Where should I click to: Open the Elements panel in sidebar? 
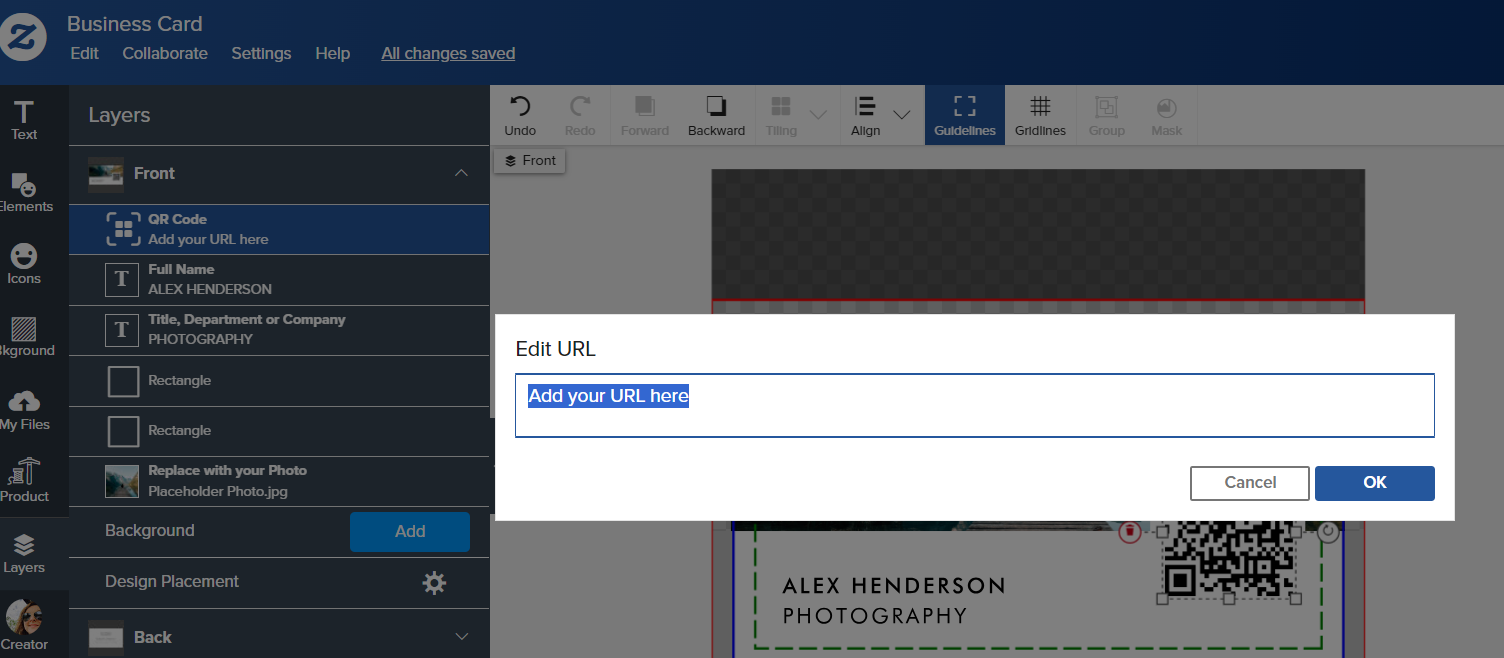(x=24, y=192)
